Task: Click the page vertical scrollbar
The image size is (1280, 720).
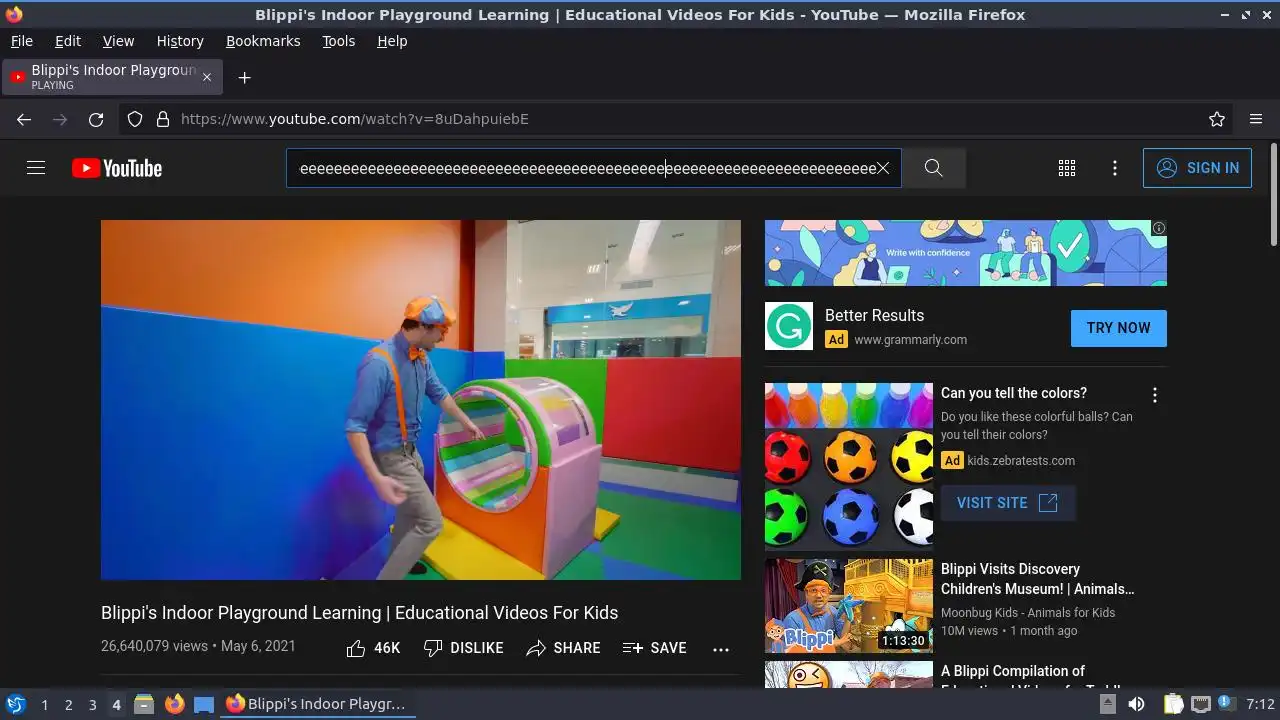Action: 1273,195
